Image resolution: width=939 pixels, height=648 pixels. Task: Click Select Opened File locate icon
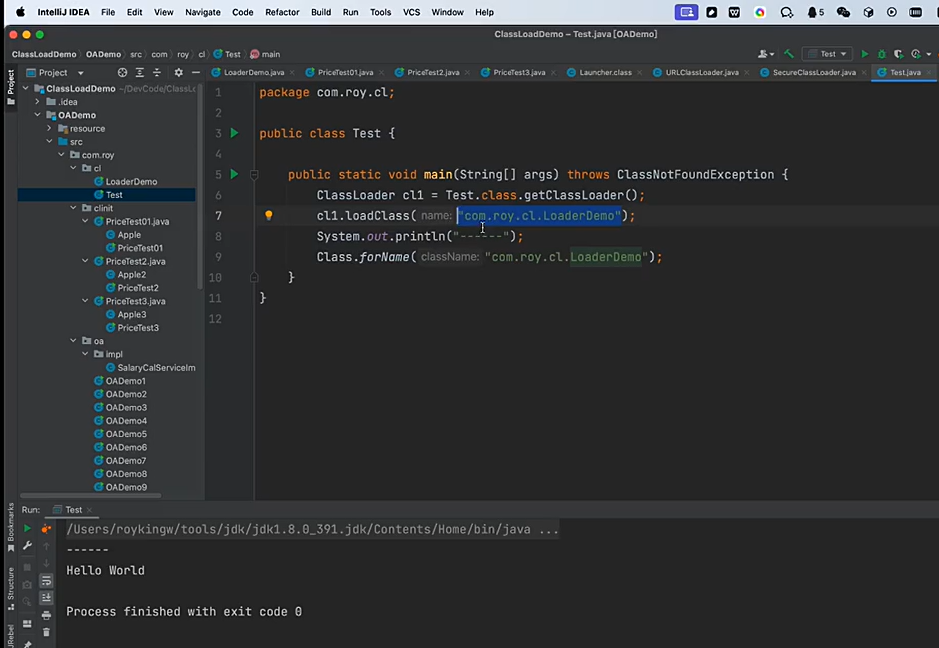tap(123, 72)
